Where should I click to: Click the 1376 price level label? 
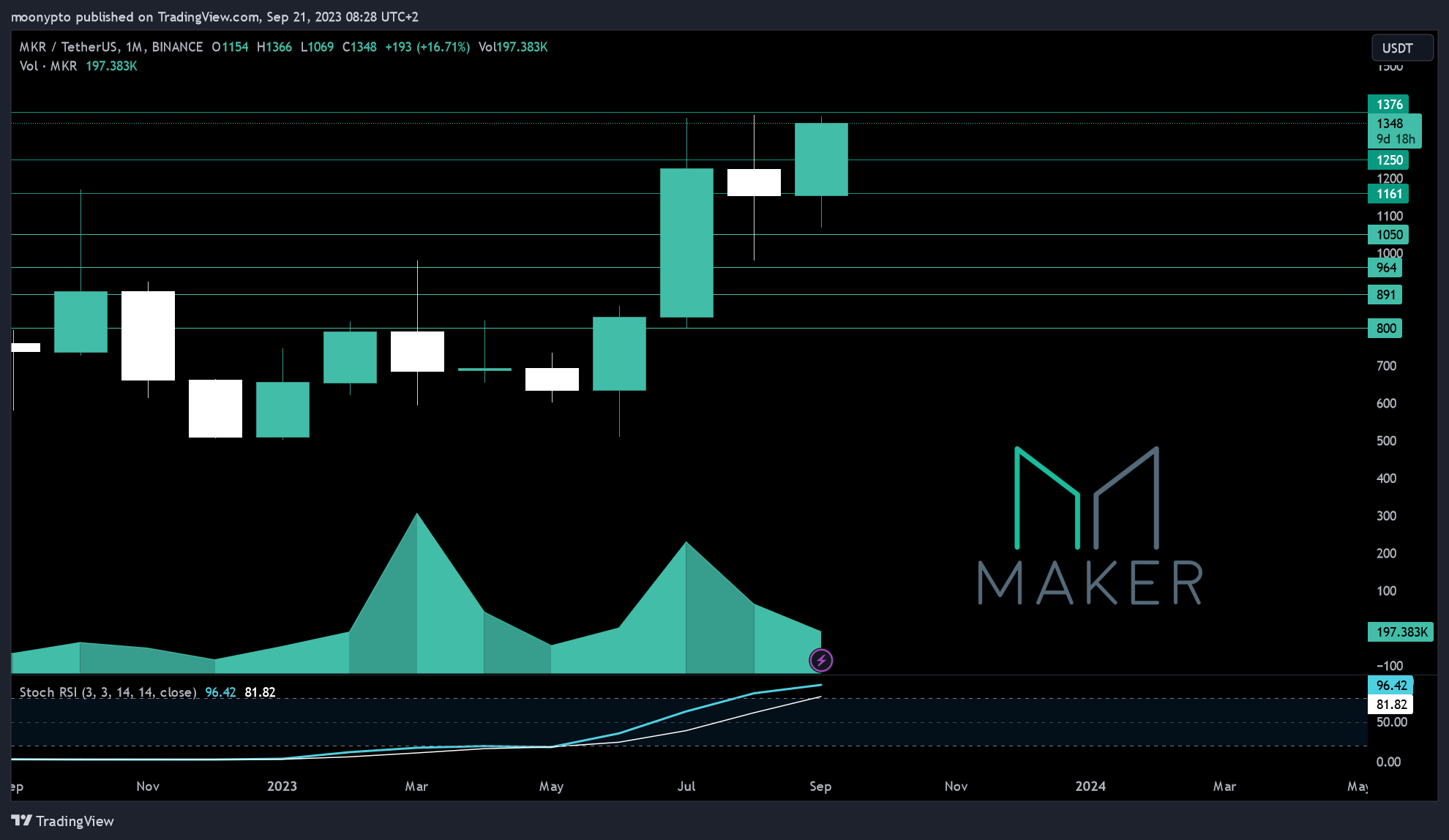click(x=1388, y=105)
